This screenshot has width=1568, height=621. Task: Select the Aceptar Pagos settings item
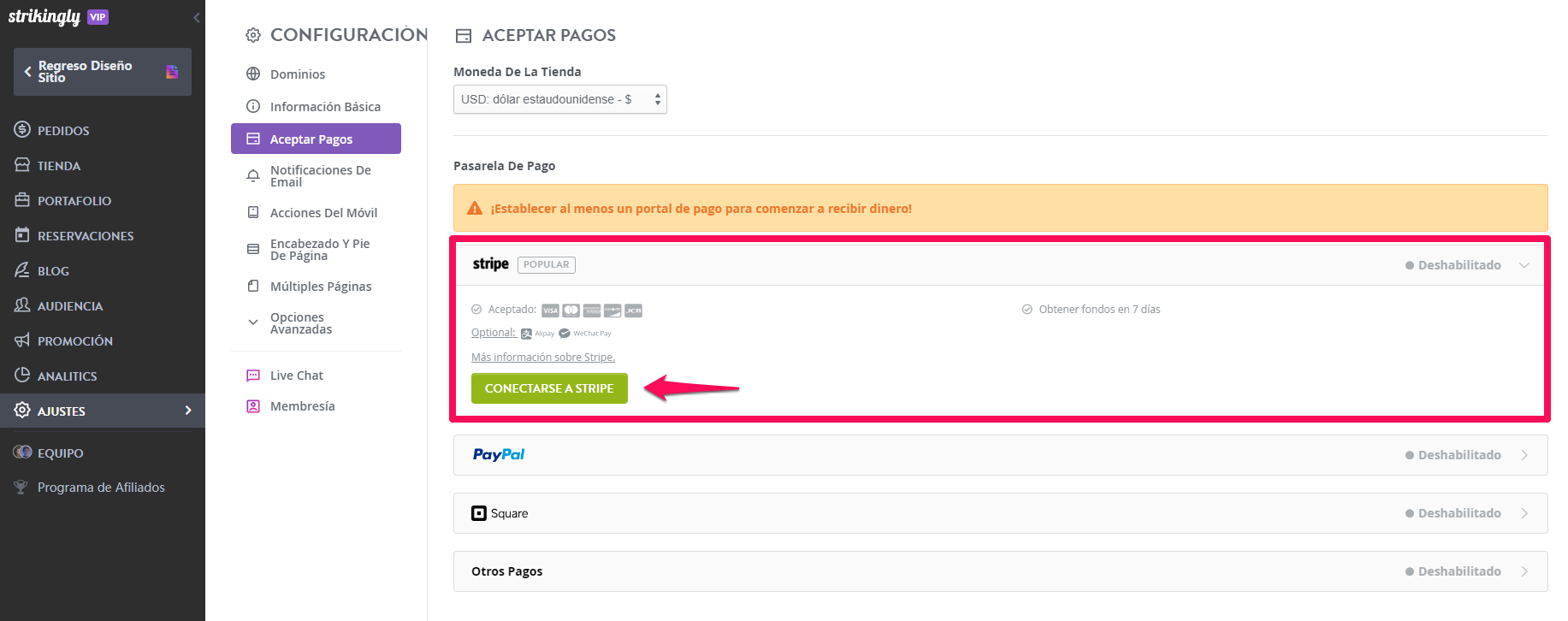(x=316, y=139)
